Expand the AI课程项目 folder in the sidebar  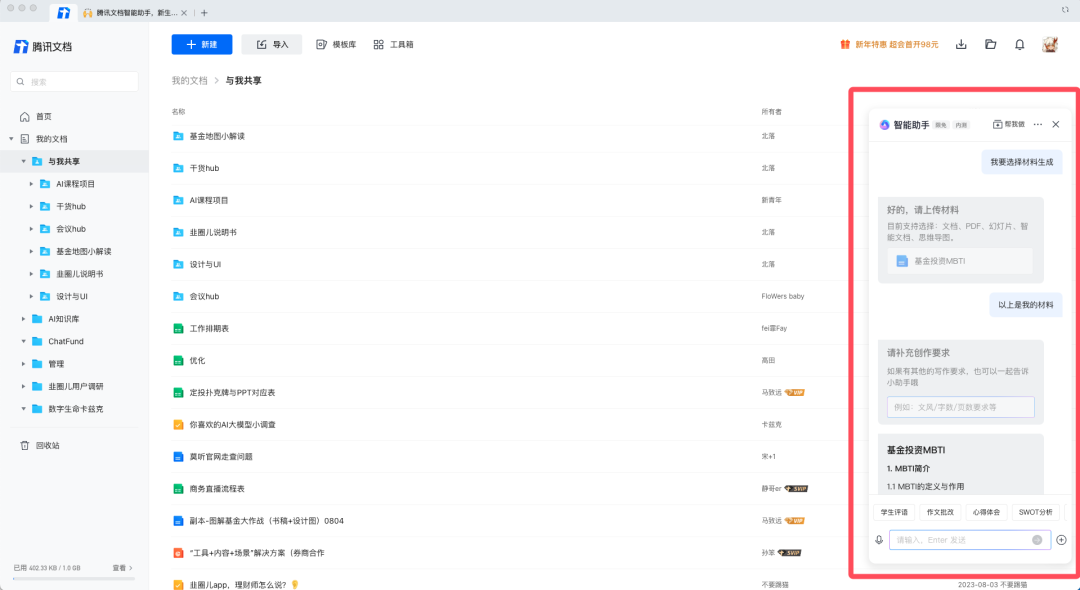pyautogui.click(x=31, y=184)
